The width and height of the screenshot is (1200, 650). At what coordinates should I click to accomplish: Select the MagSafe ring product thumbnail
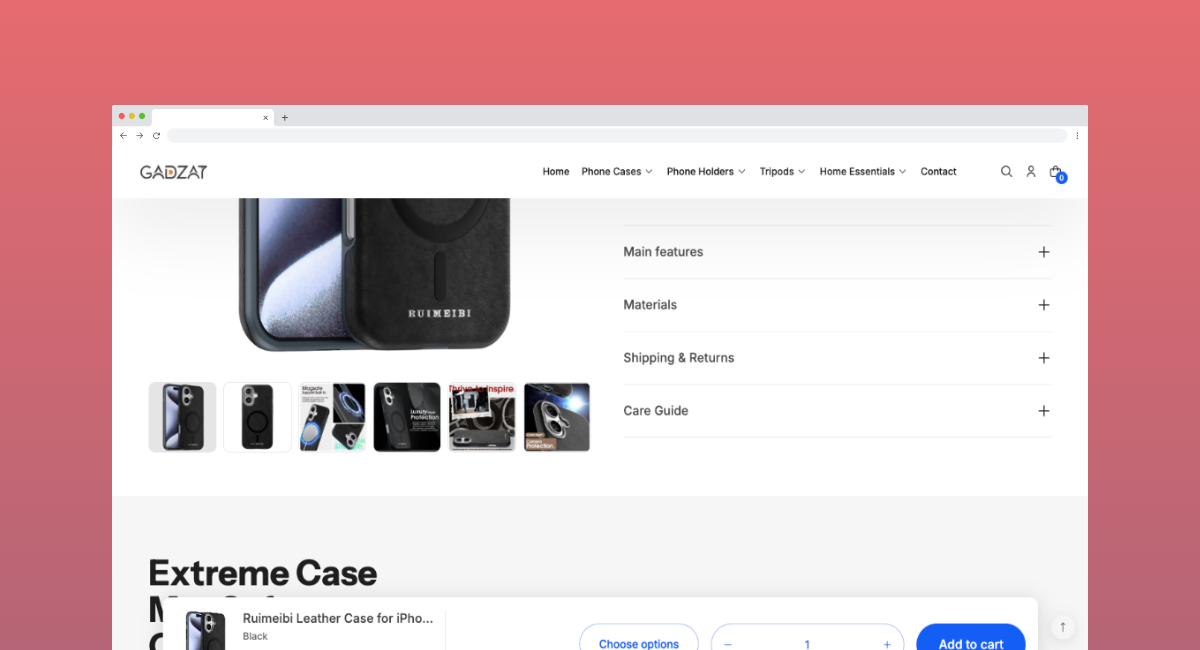[332, 417]
